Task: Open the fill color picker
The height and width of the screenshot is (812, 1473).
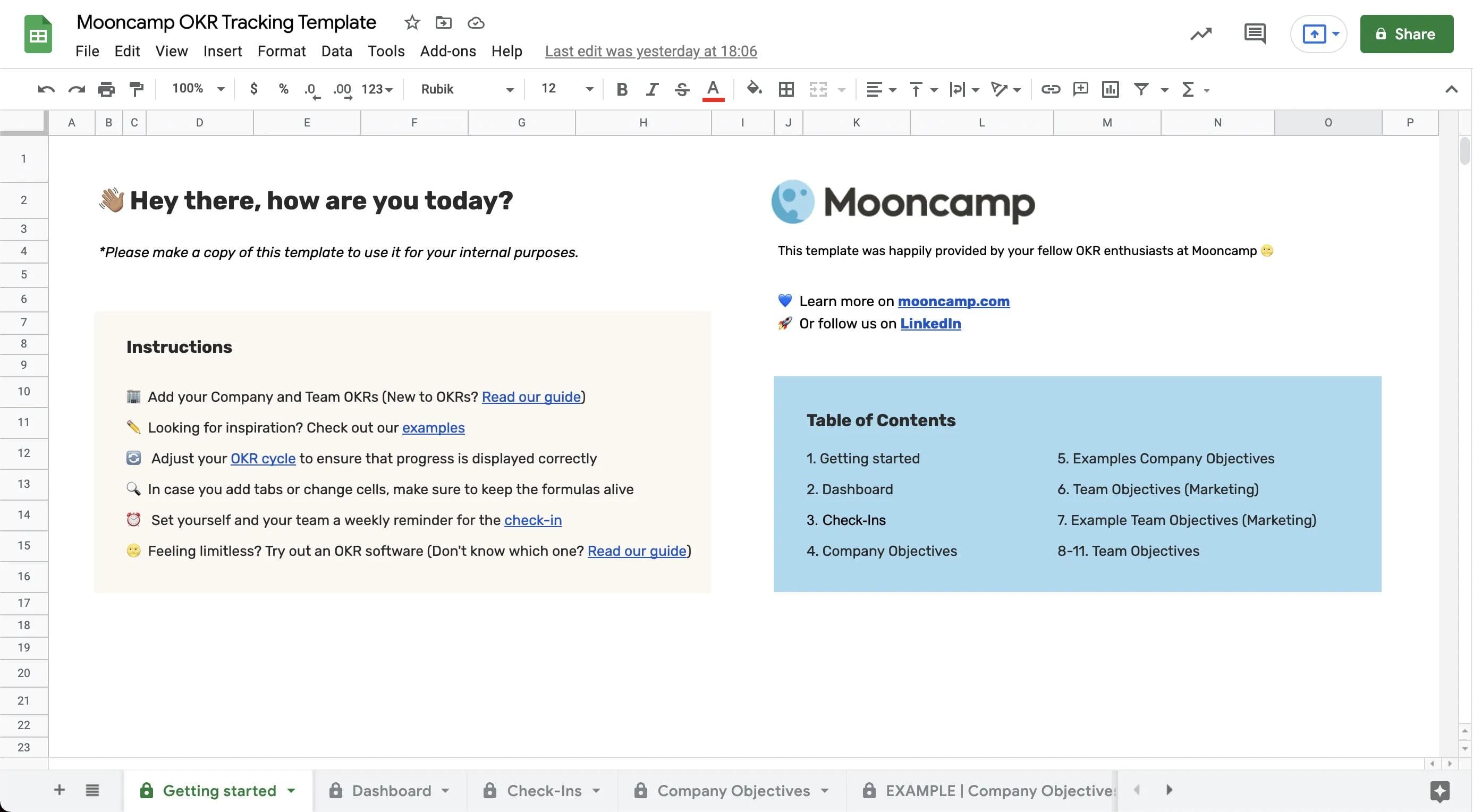Action: pyautogui.click(x=754, y=89)
